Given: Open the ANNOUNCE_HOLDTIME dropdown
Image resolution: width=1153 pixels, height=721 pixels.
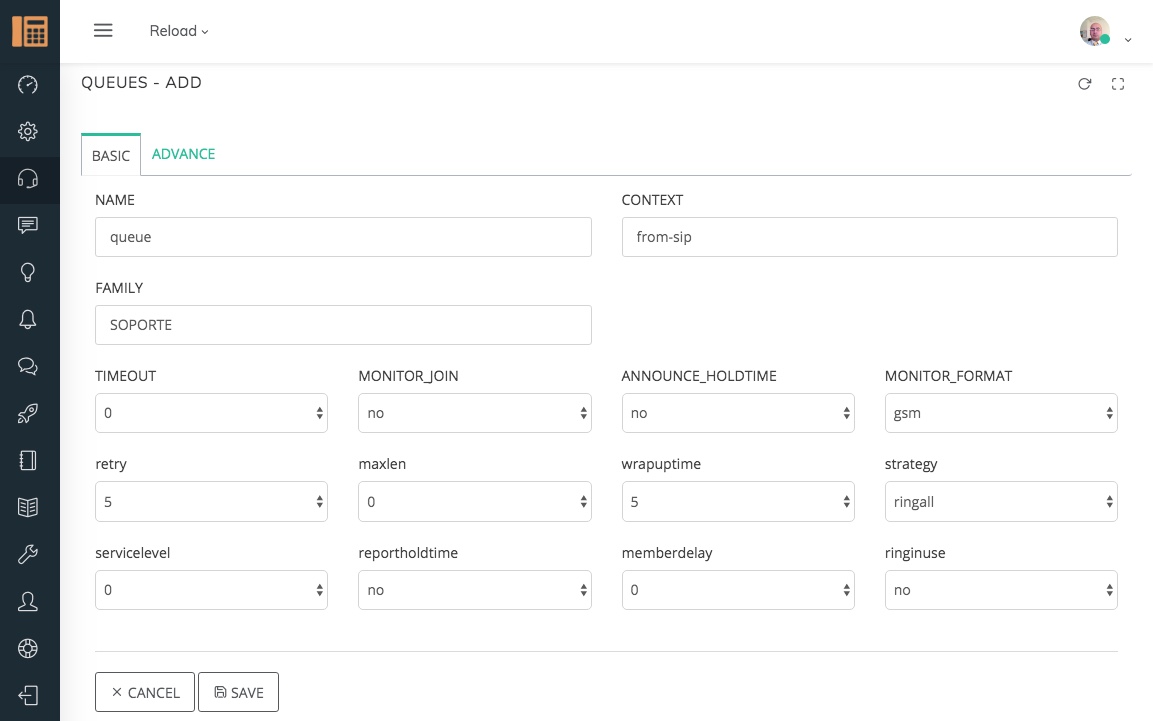Looking at the screenshot, I should pos(737,413).
